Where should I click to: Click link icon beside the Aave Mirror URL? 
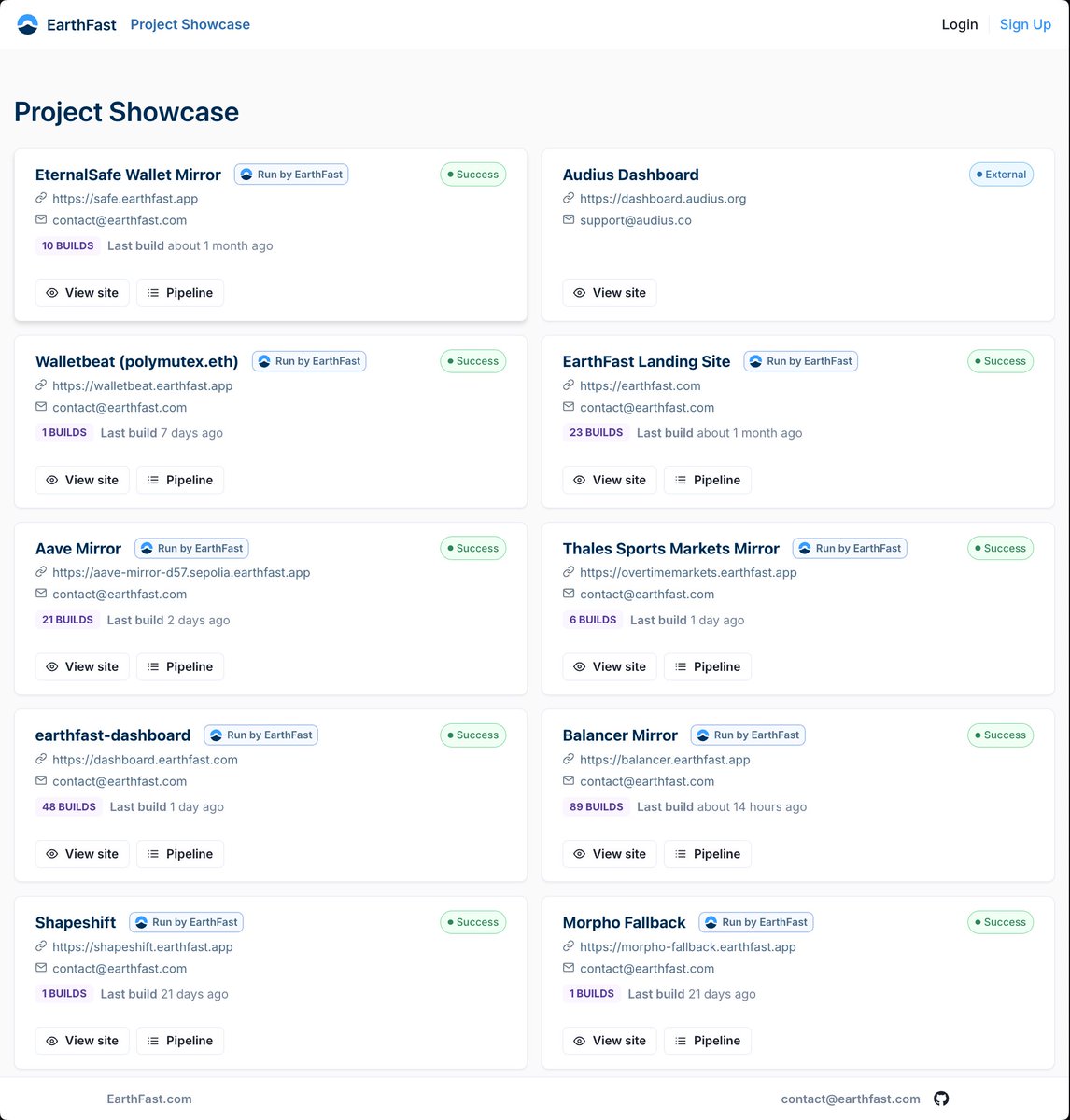[x=41, y=572]
